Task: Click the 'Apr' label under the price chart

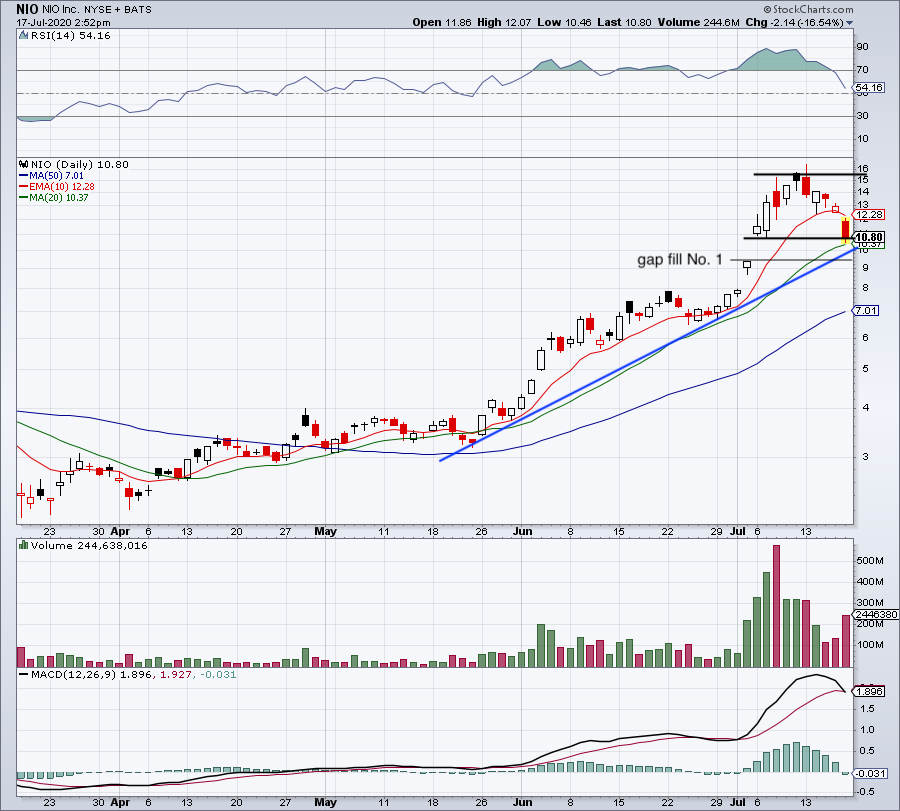Action: [120, 531]
